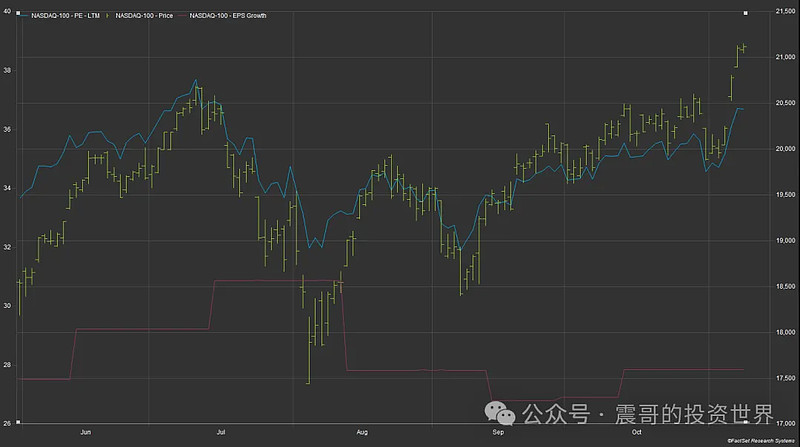Click the 21,000 value on the right axis
Screen dimensions: 800x447
pos(785,57)
